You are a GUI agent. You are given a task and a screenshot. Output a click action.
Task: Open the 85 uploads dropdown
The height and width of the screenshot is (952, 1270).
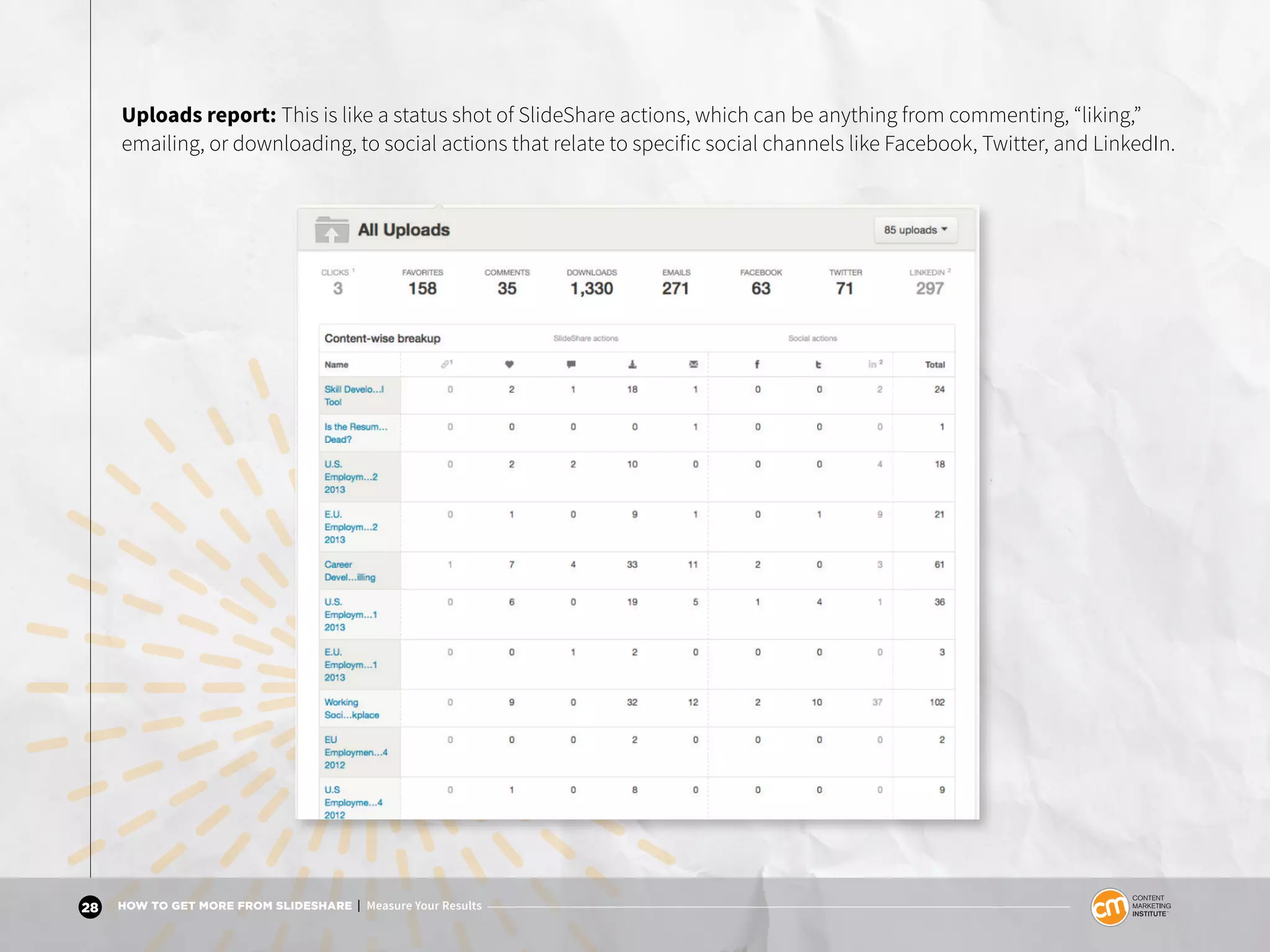(x=915, y=230)
